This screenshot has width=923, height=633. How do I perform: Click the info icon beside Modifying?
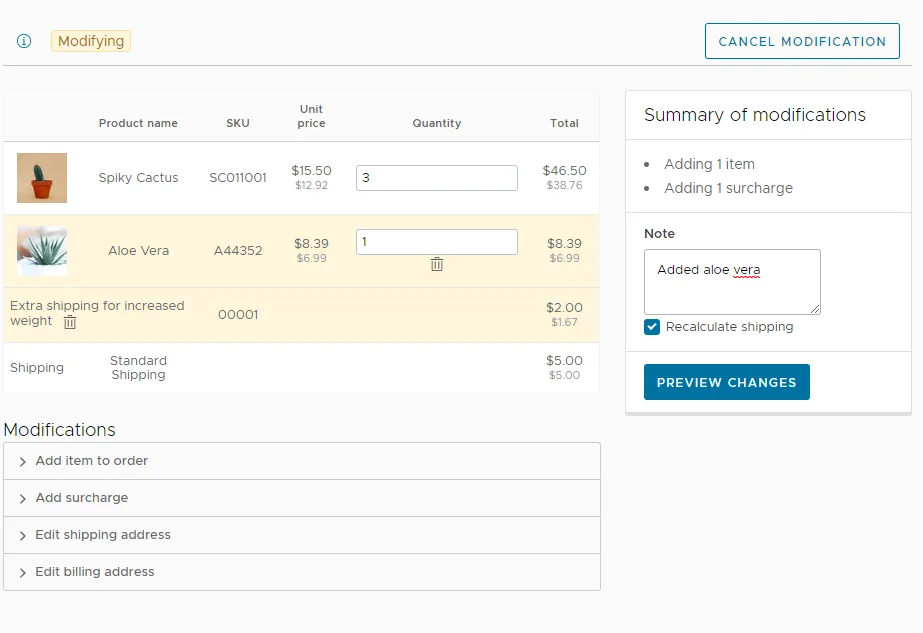coord(24,41)
